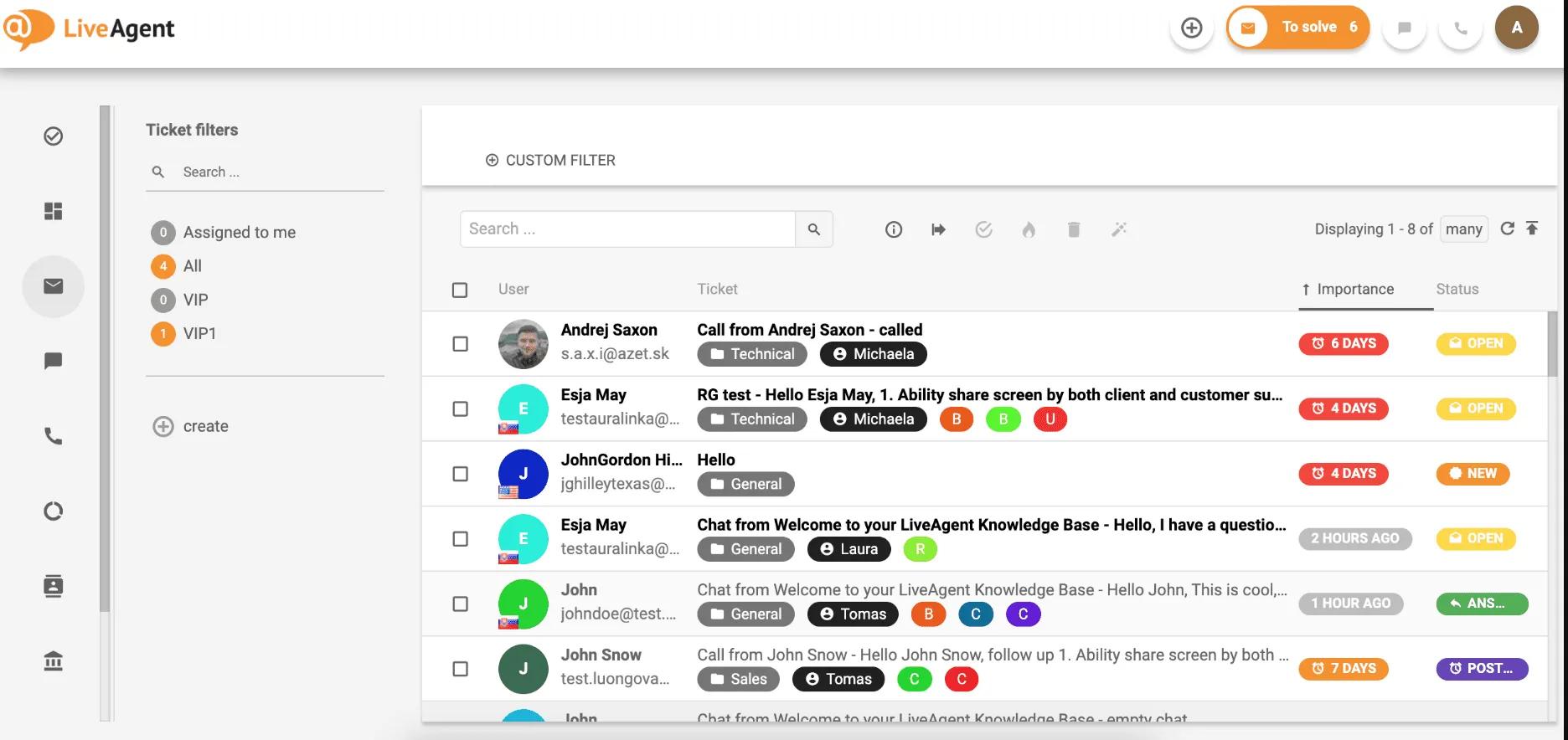The width and height of the screenshot is (1568, 740).
Task: Open the Contacts icon in left sidebar
Action: coord(54,586)
